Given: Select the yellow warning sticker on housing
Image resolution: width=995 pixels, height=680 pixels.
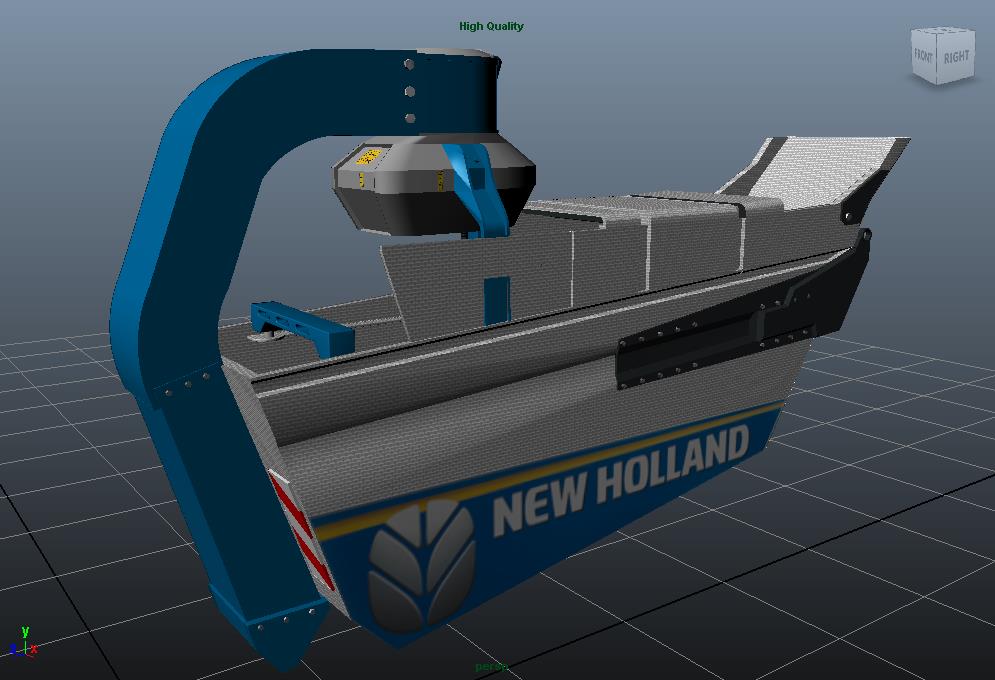Looking at the screenshot, I should coord(369,156).
